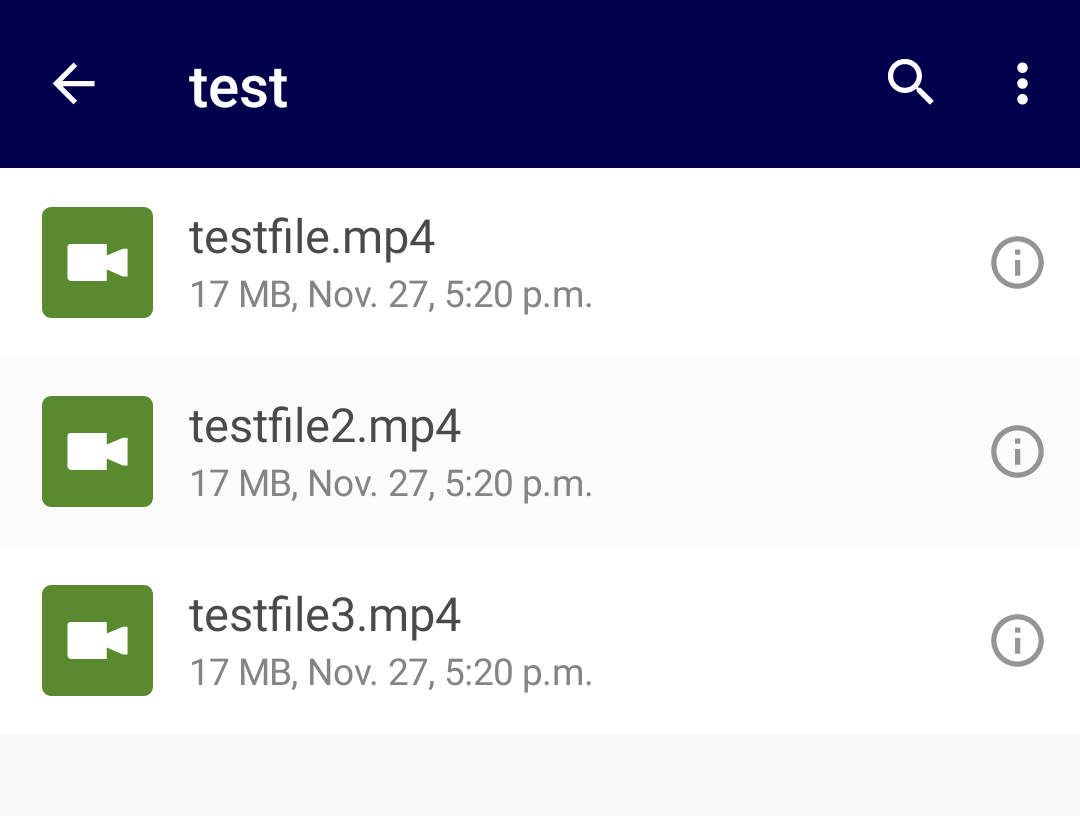Select the 'test' folder title
This screenshot has height=816, width=1080.
coord(238,88)
